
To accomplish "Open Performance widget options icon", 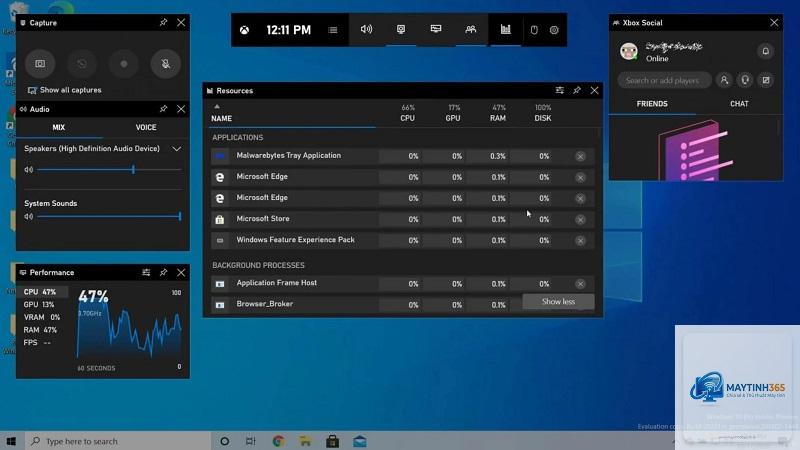I will [146, 272].
